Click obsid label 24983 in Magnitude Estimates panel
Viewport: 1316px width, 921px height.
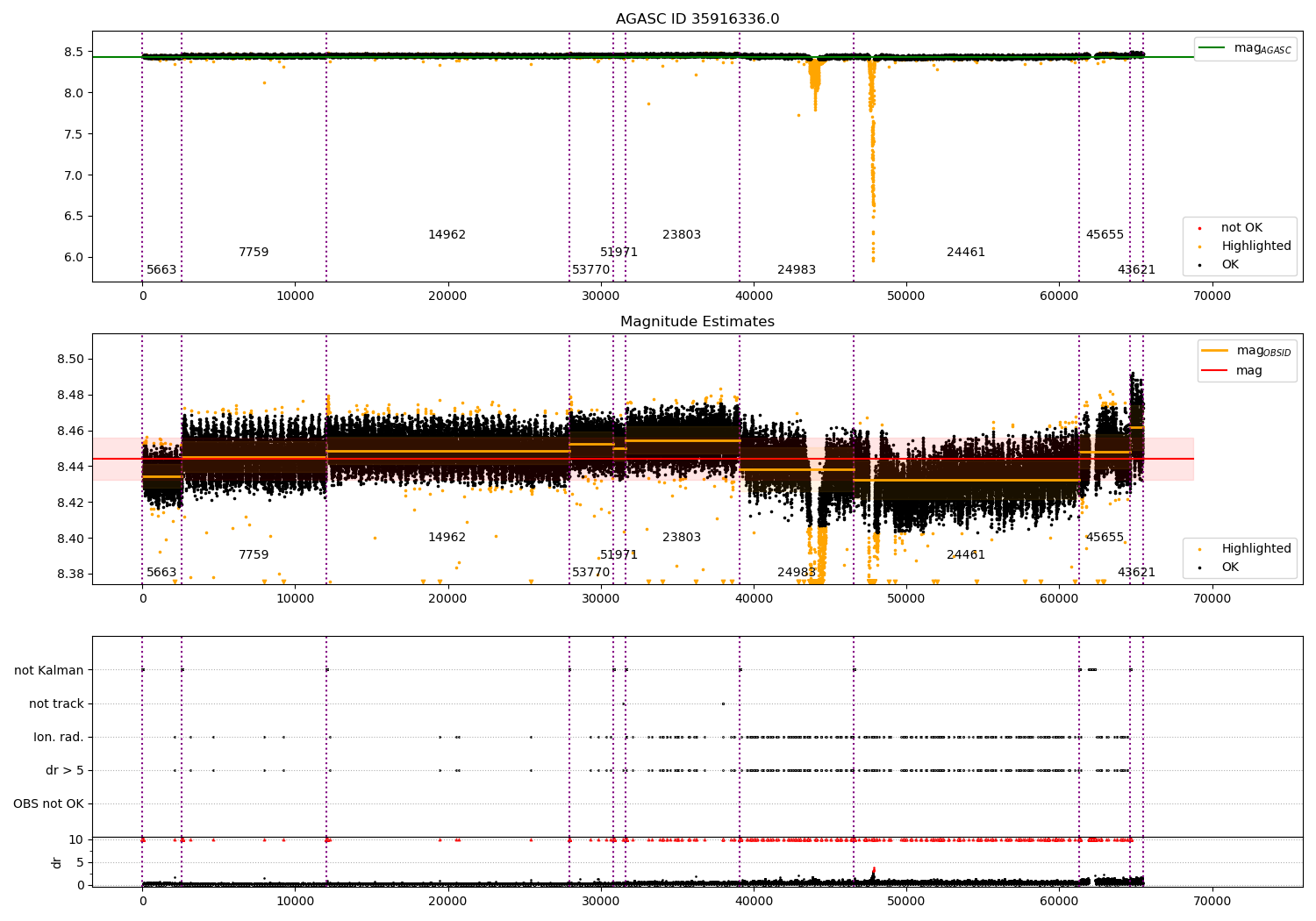pyautogui.click(x=797, y=573)
